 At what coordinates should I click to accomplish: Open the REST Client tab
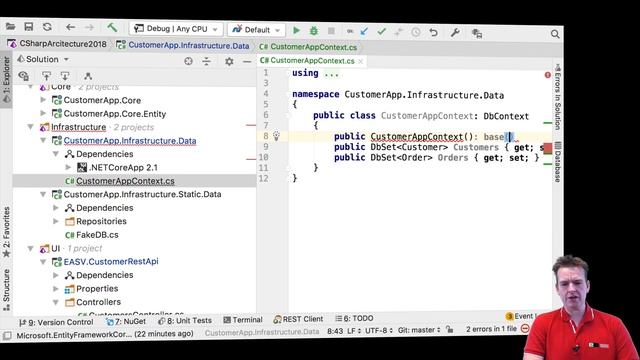298,319
